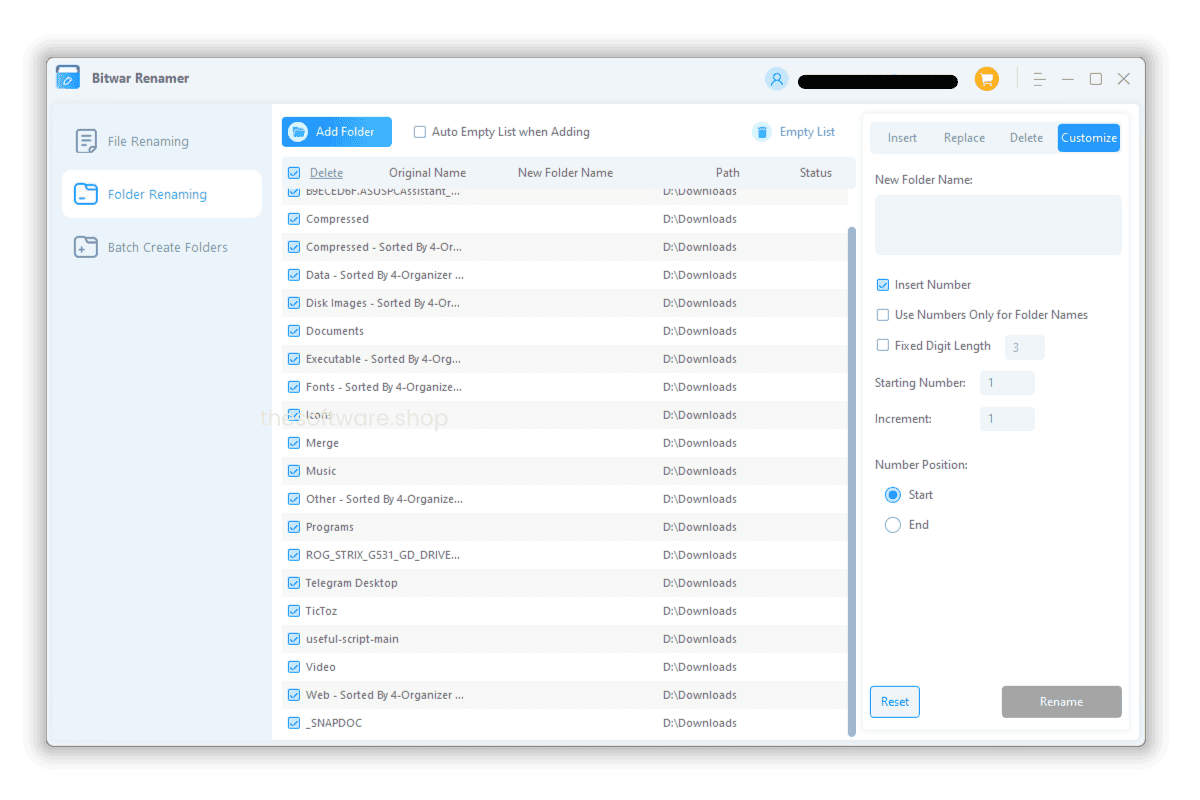Image resolution: width=1200 pixels, height=800 pixels.
Task: Open the hamburger menu icon in title bar
Action: tap(1039, 79)
